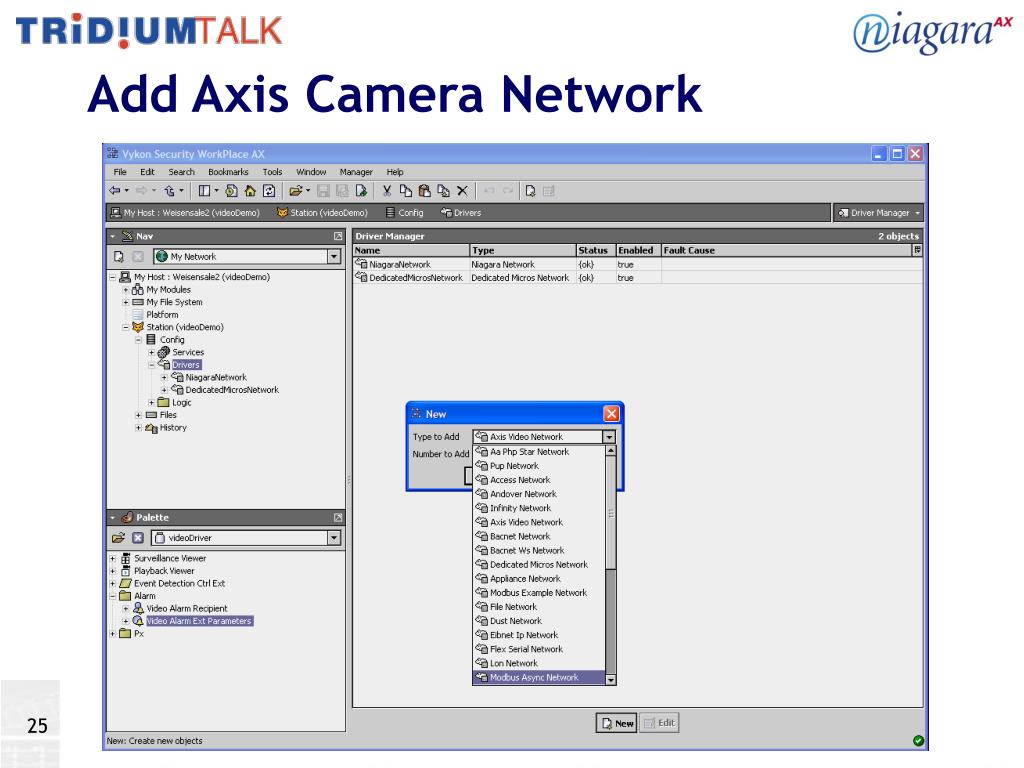
Task: Expand the My Modules tree node
Action: tap(125, 289)
